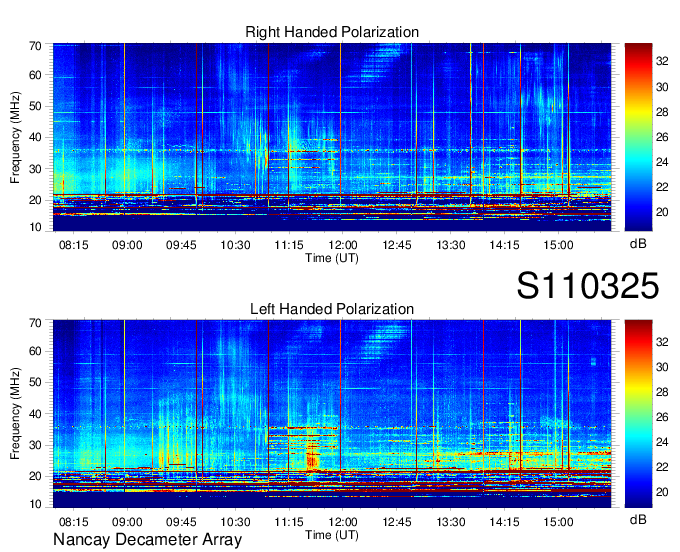This screenshot has width=680, height=552.
Task: Click 09:00 tick on Right Handed time axis
Action: pos(127,245)
